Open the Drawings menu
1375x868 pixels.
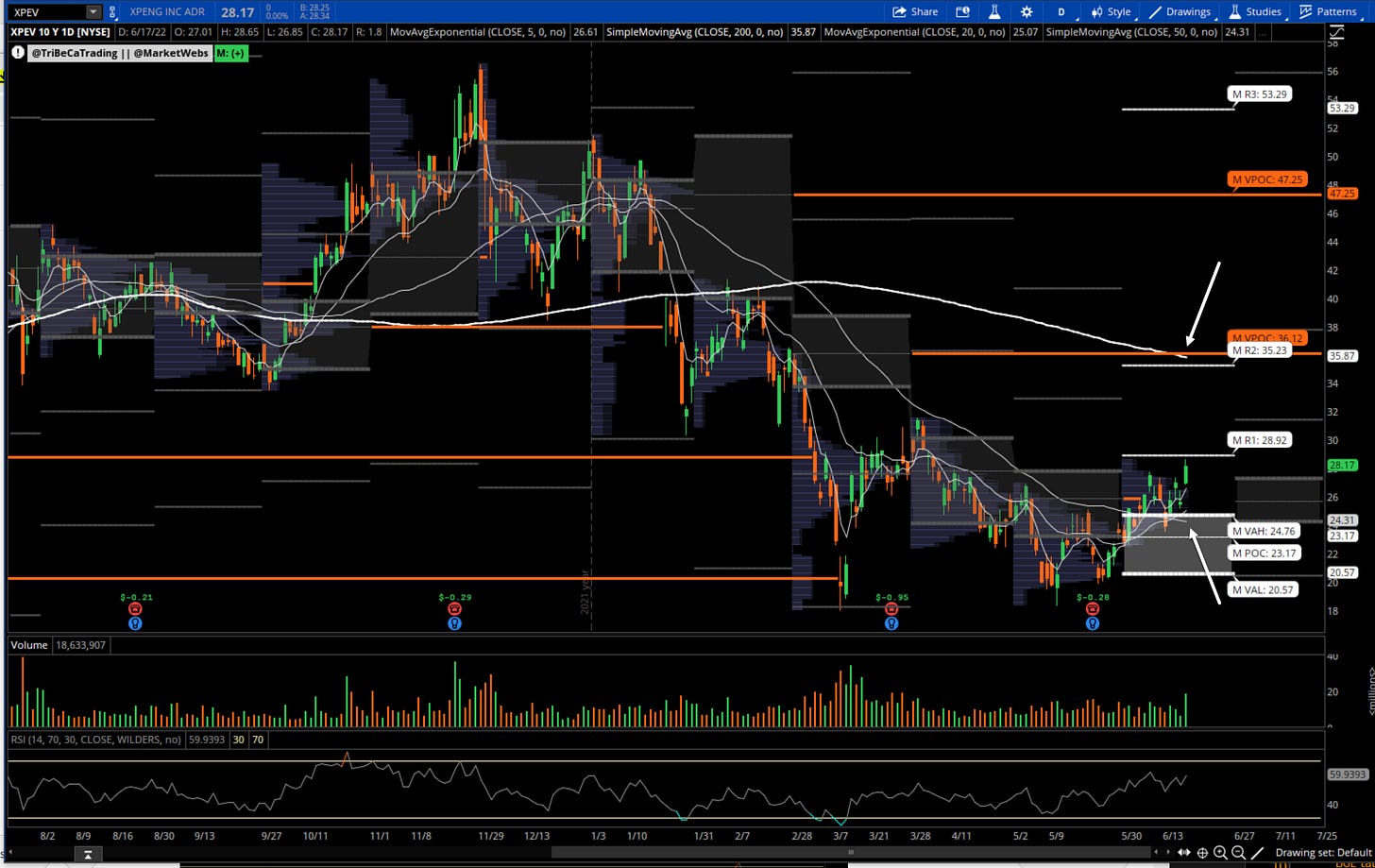point(1180,11)
